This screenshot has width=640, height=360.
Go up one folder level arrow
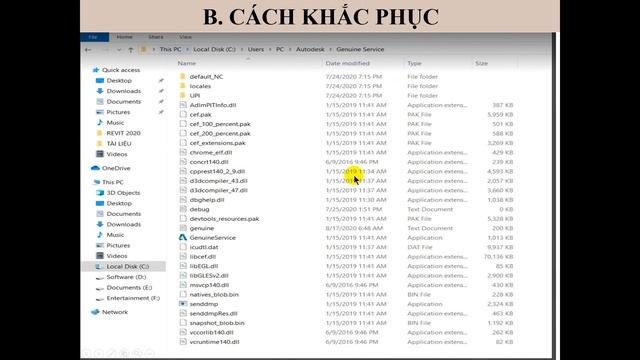[x=131, y=50]
